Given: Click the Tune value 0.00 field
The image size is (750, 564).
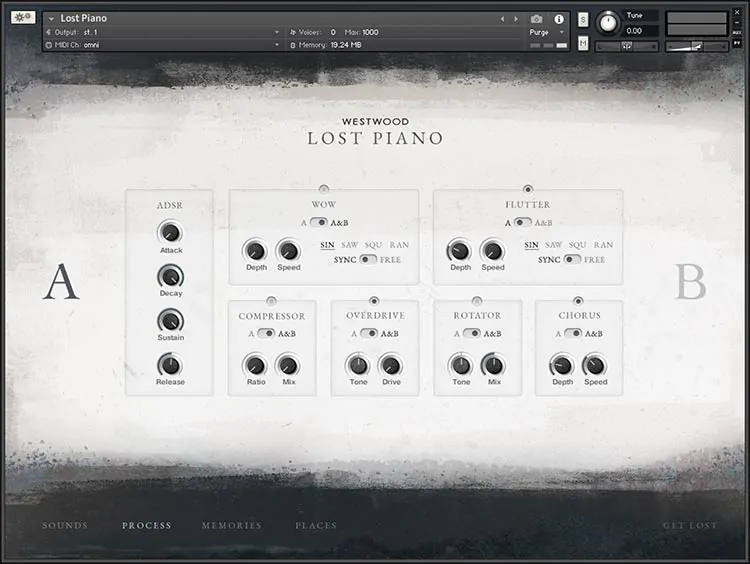Looking at the screenshot, I should [640, 31].
